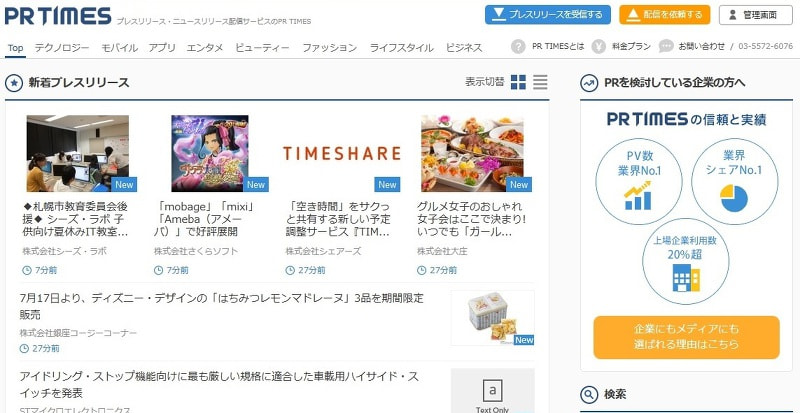
Task: Click プレスリリースを受信する button
Action: click(548, 14)
